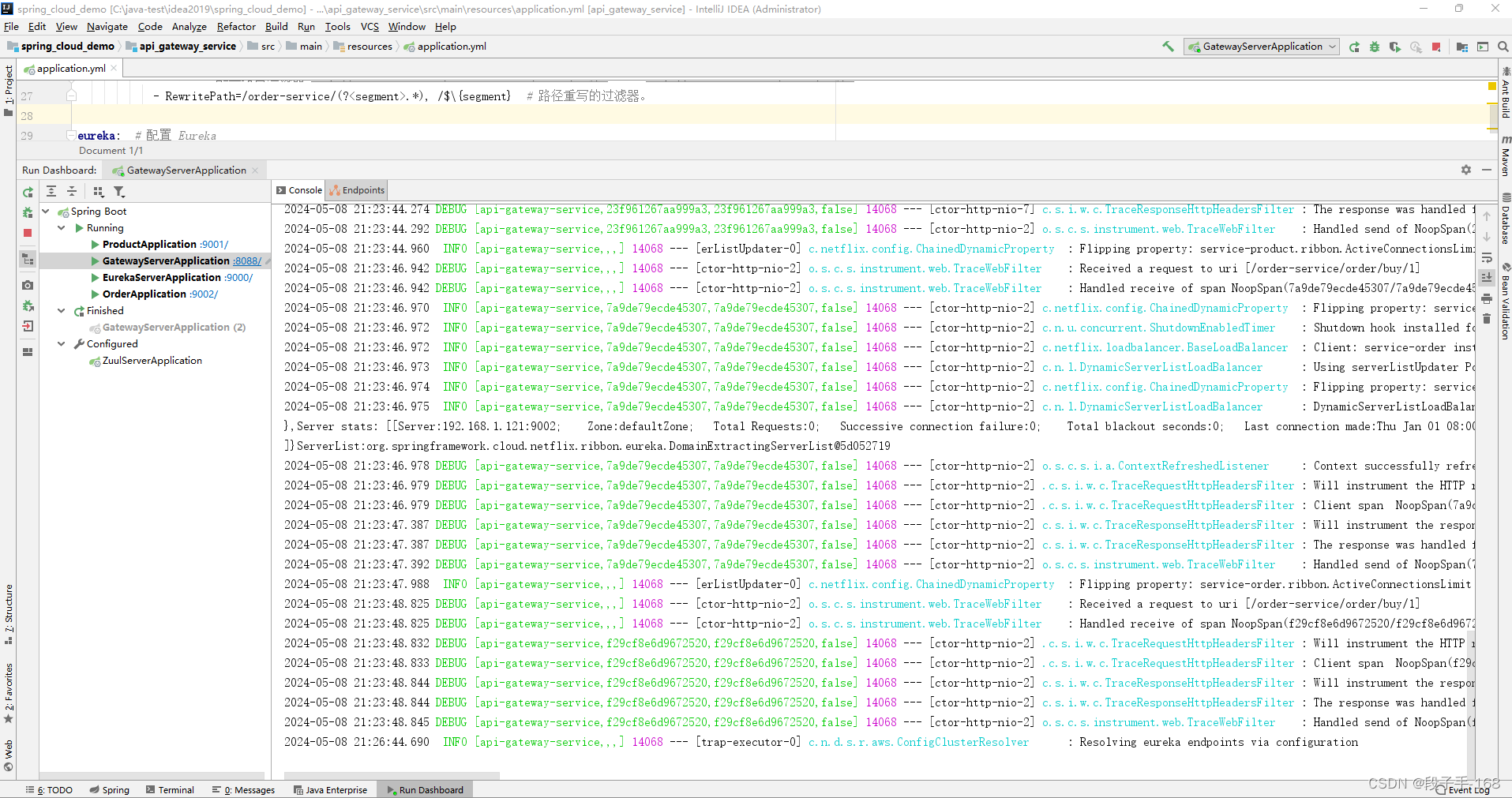This screenshot has height=798, width=1512.
Task: Open the Run Anything toolbar icon
Action: click(x=1483, y=47)
